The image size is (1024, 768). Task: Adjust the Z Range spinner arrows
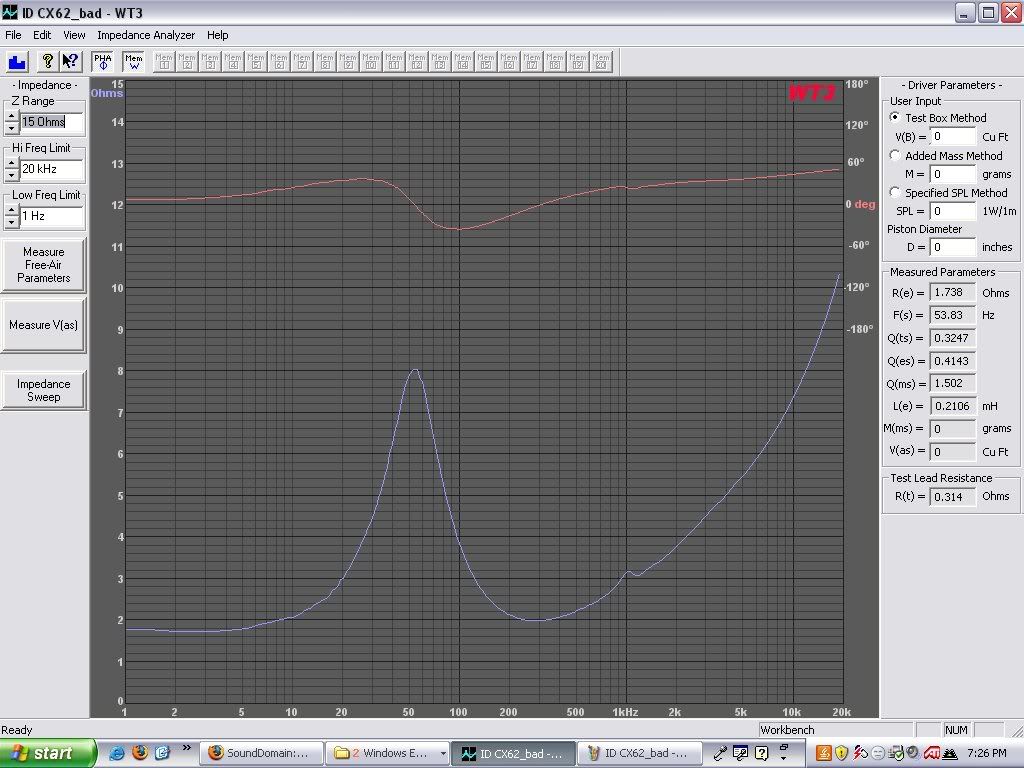(x=12, y=122)
